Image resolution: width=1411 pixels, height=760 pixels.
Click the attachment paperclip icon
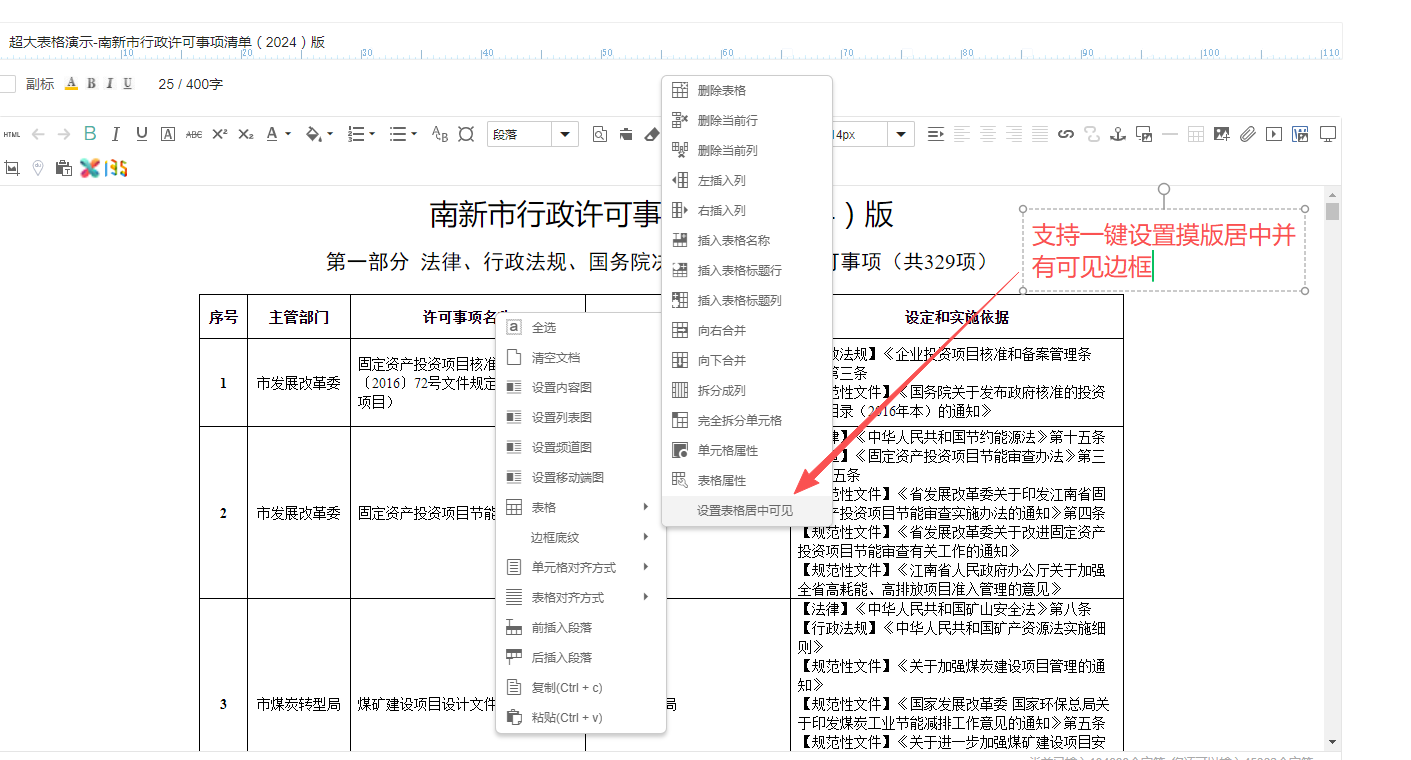[x=1247, y=134]
